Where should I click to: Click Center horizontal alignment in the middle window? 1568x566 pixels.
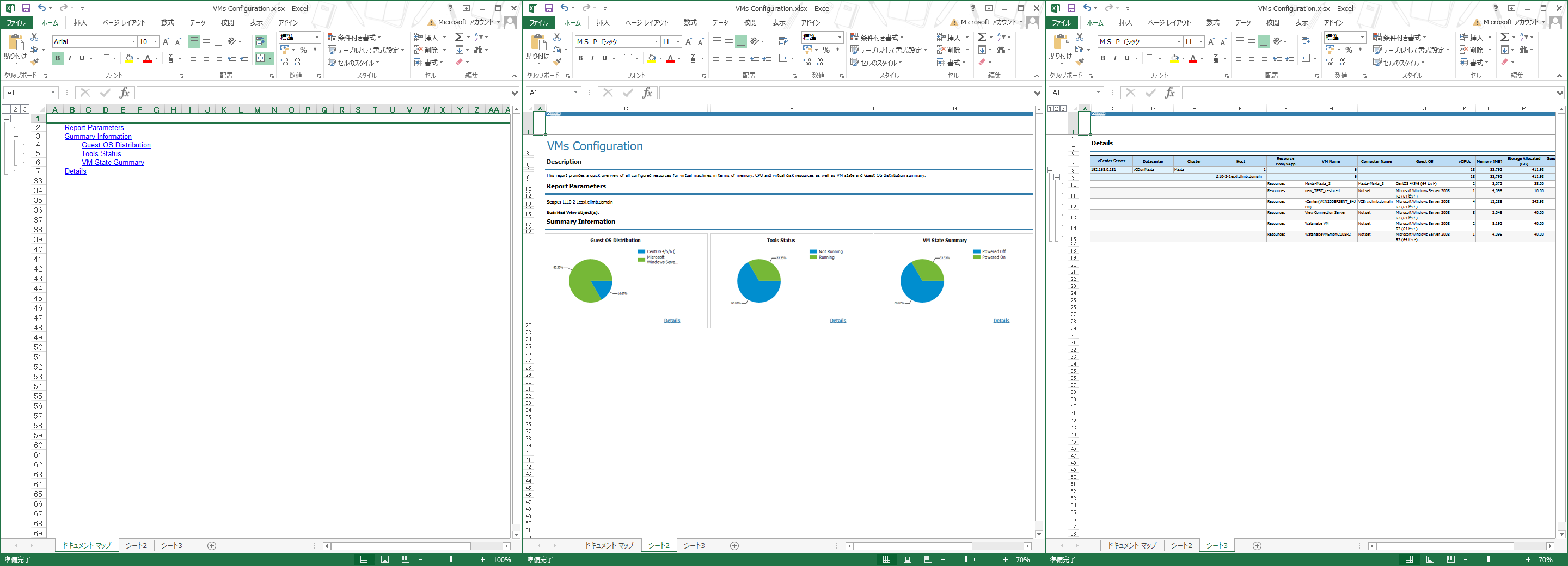728,58
